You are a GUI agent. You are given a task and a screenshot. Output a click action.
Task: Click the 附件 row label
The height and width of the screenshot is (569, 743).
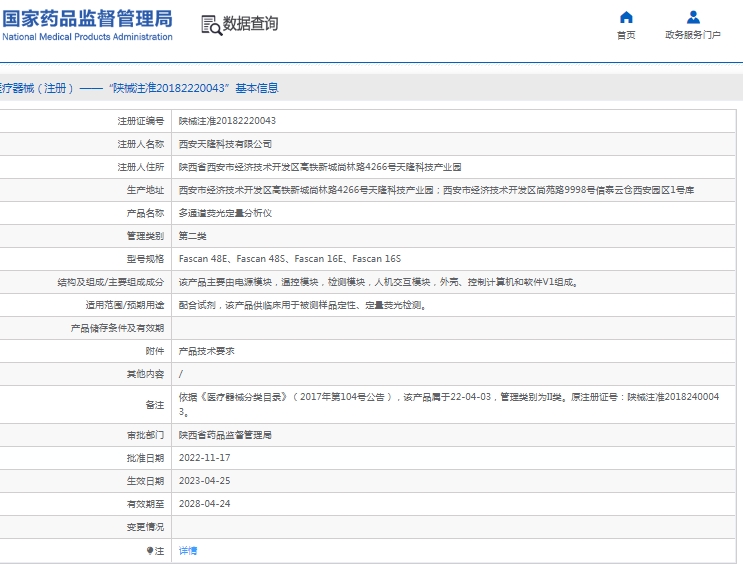tap(154, 351)
